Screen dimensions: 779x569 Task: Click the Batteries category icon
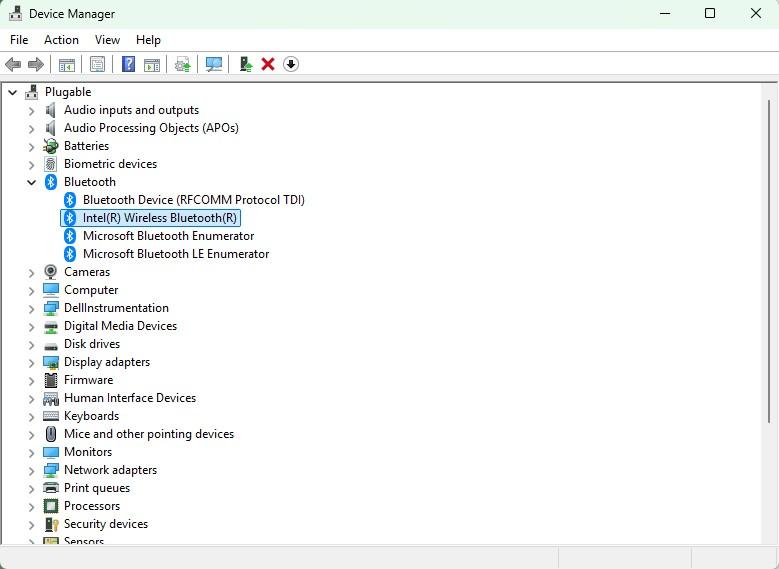click(51, 146)
